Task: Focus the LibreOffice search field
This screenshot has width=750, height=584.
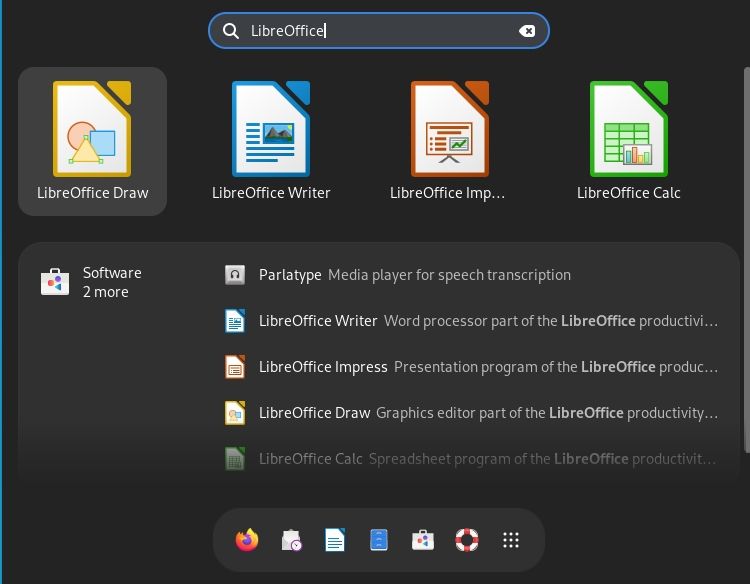Action: point(379,31)
